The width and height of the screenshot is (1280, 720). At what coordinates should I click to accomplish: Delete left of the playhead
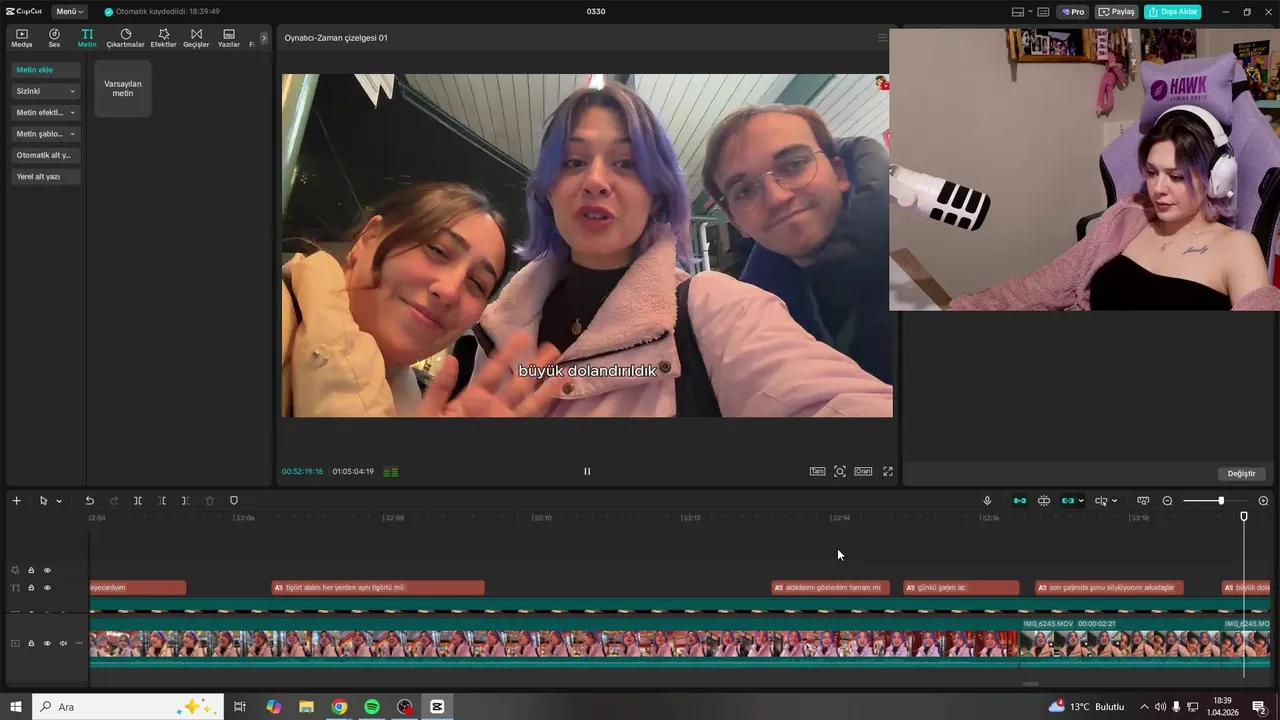pos(162,500)
